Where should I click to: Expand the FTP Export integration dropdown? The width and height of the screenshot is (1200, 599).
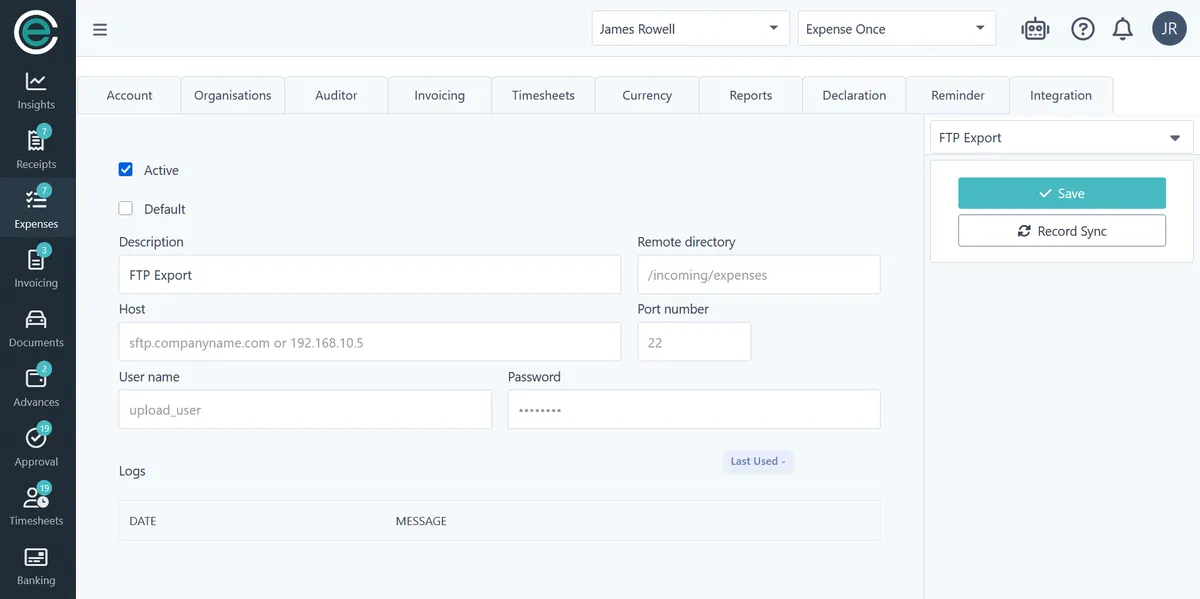coord(1061,138)
